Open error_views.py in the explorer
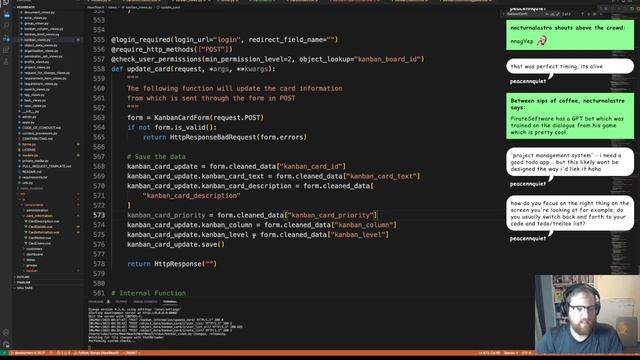 coord(36,18)
